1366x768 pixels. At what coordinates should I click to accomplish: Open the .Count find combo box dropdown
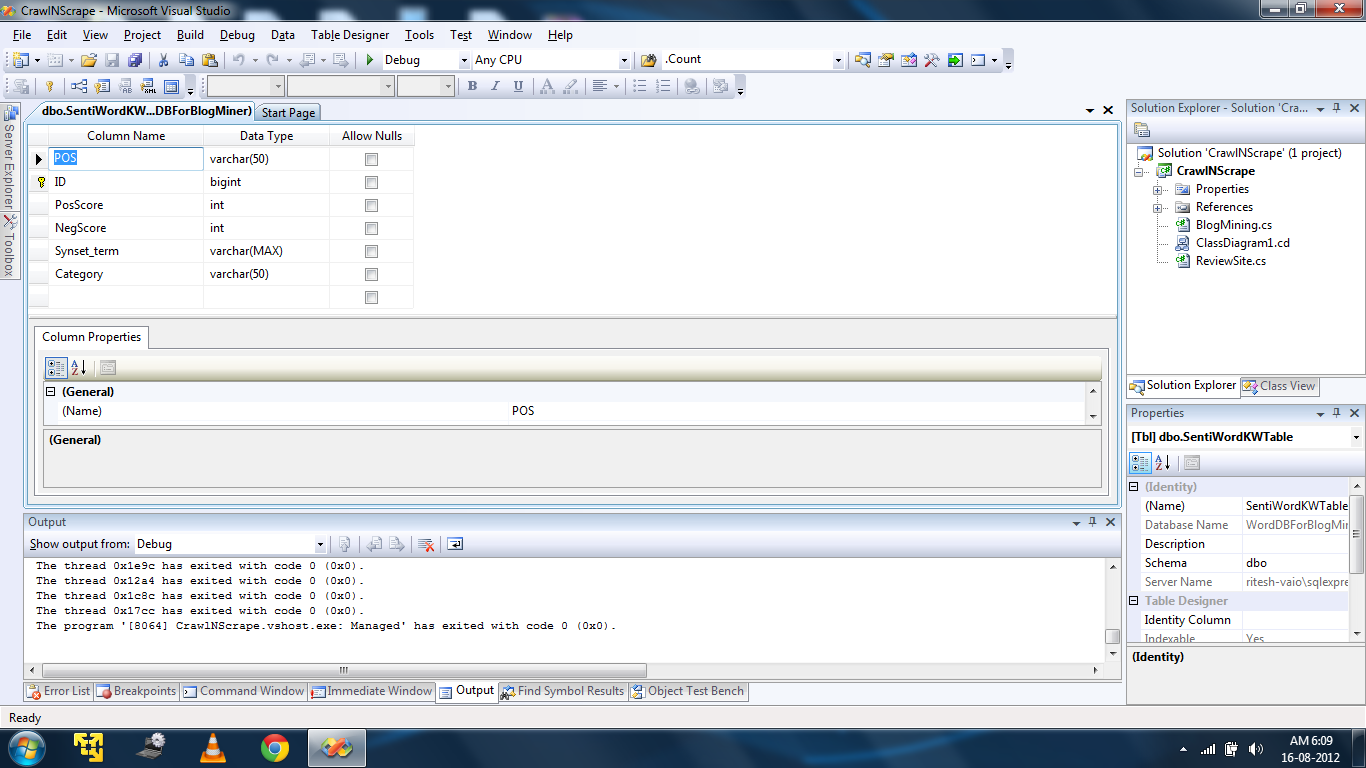(839, 60)
